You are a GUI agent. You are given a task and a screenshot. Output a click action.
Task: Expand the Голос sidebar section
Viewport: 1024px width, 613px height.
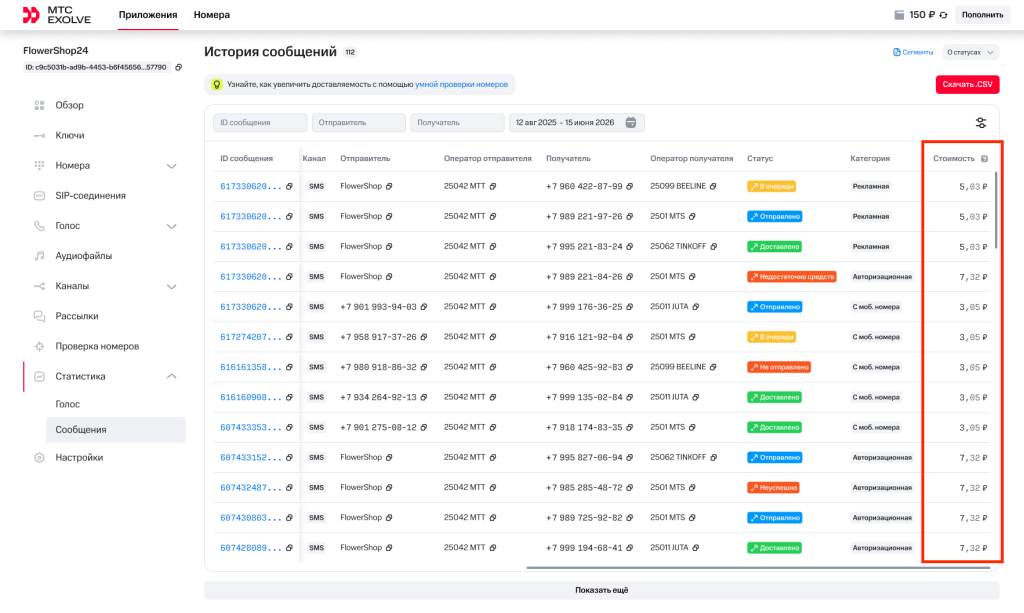point(171,226)
